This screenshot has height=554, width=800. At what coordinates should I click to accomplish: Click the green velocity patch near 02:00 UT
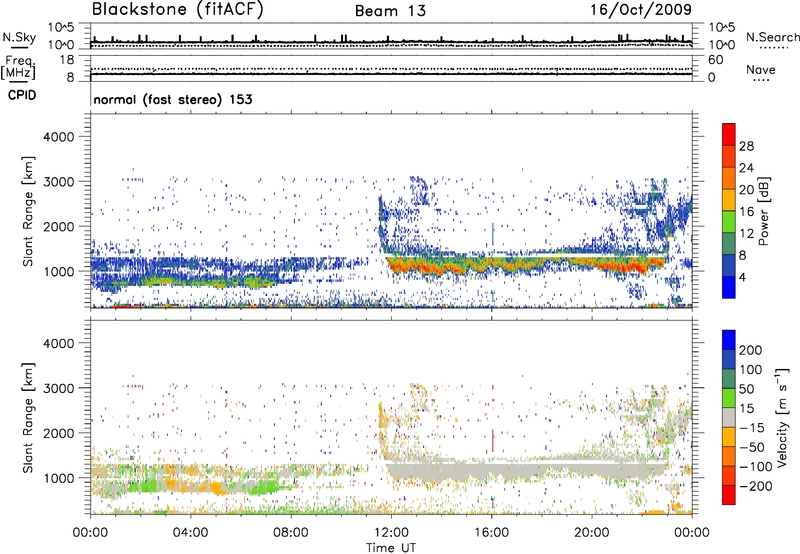pos(143,486)
